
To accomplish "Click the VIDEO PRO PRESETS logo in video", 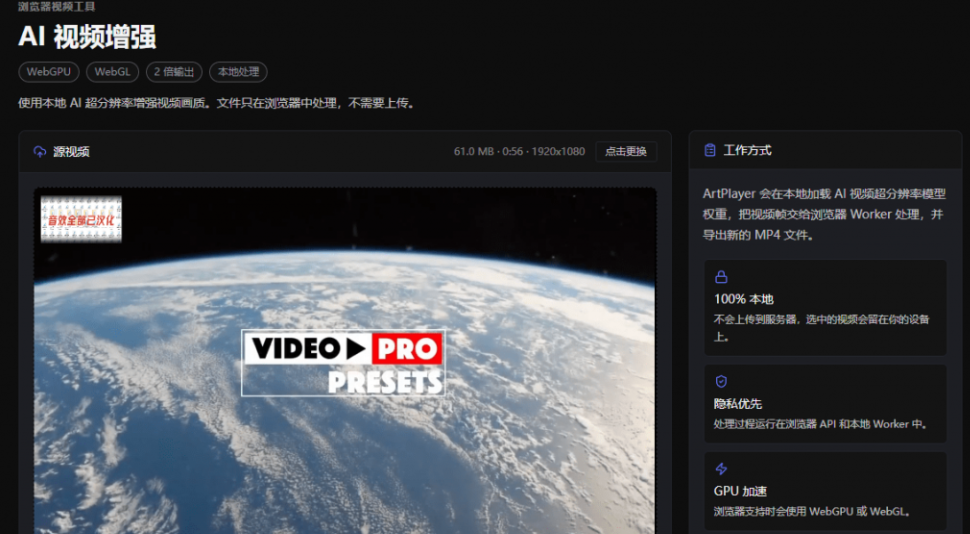I will 343,363.
